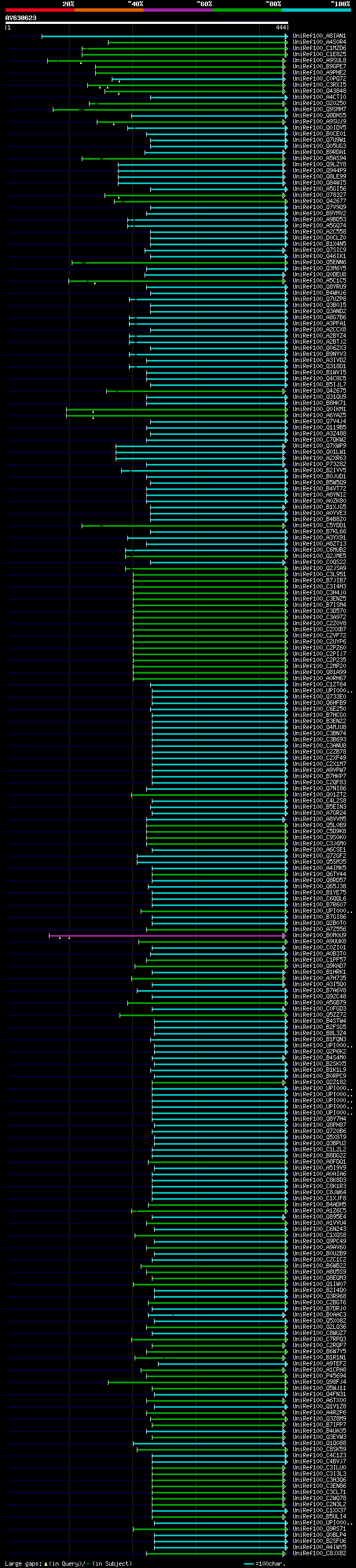
Task: Click label UniRef100_B7GI86
Action: coord(319,917)
